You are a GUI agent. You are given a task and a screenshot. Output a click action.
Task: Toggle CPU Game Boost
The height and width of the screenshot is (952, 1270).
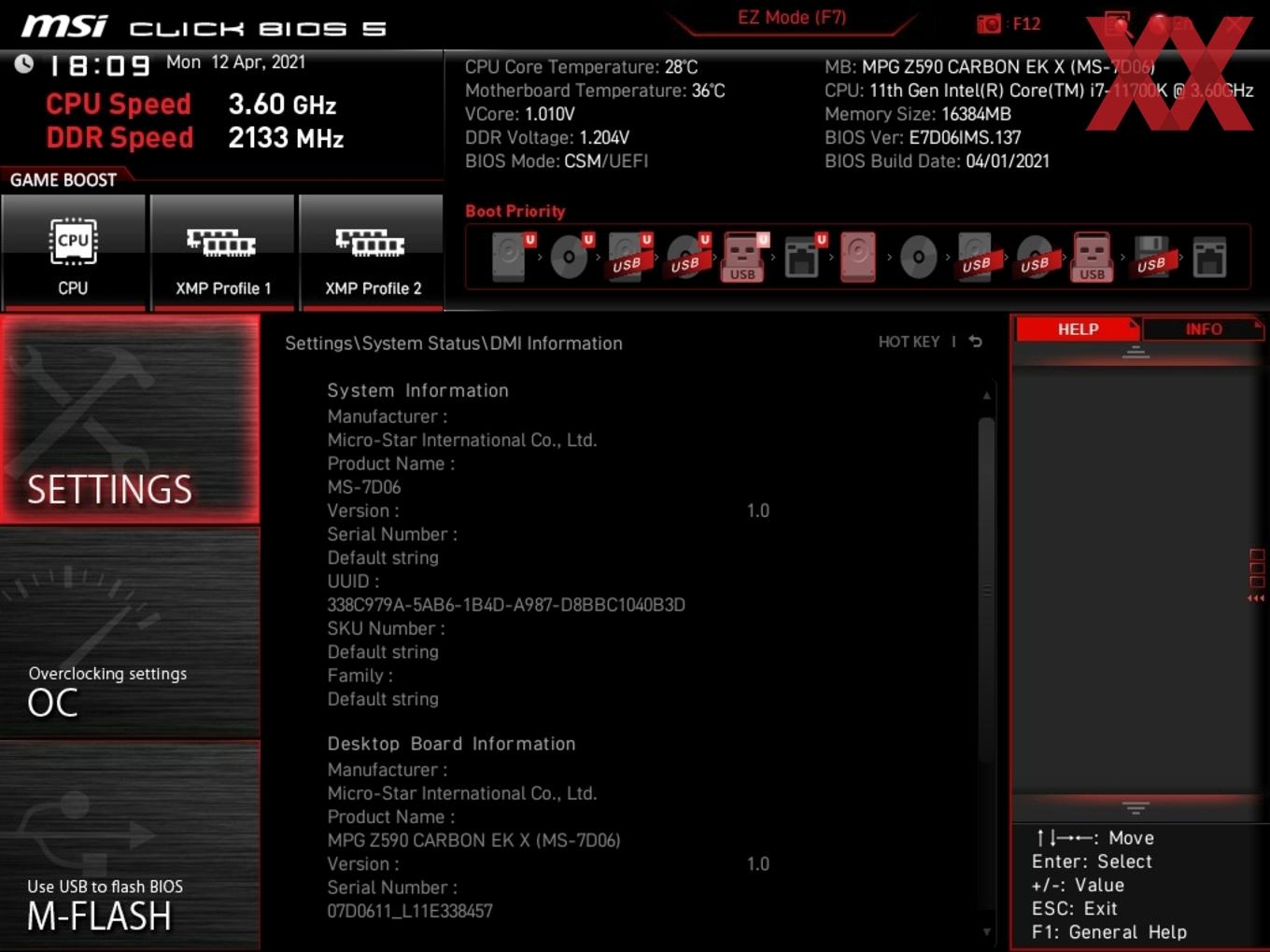tap(73, 251)
